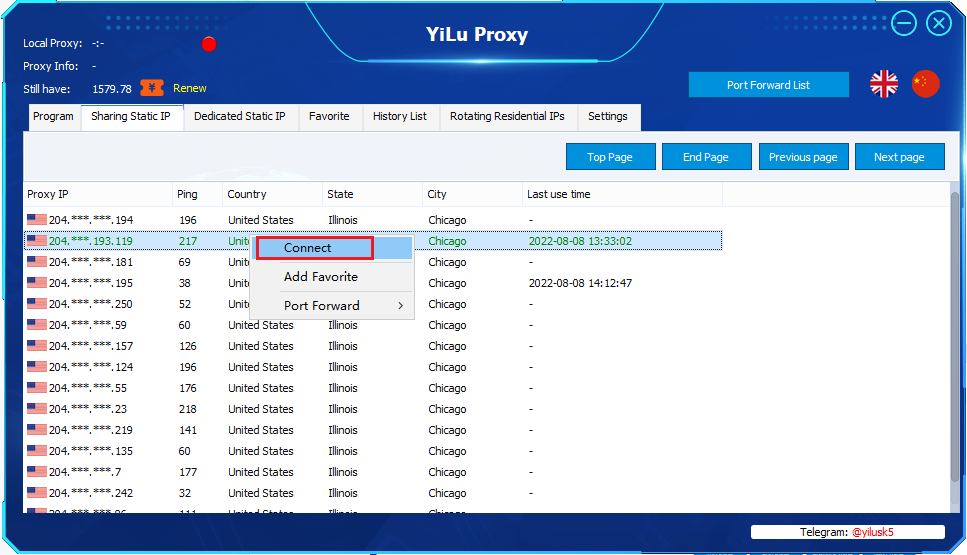The width and height of the screenshot is (967, 555).
Task: Expand the Port Forward submenu arrow
Action: tap(401, 306)
